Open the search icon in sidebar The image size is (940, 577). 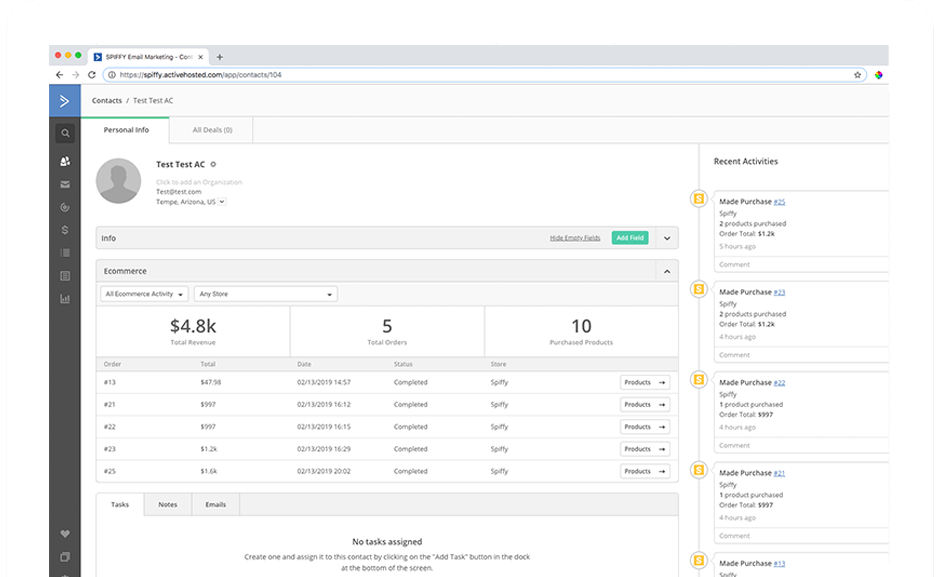tap(65, 133)
